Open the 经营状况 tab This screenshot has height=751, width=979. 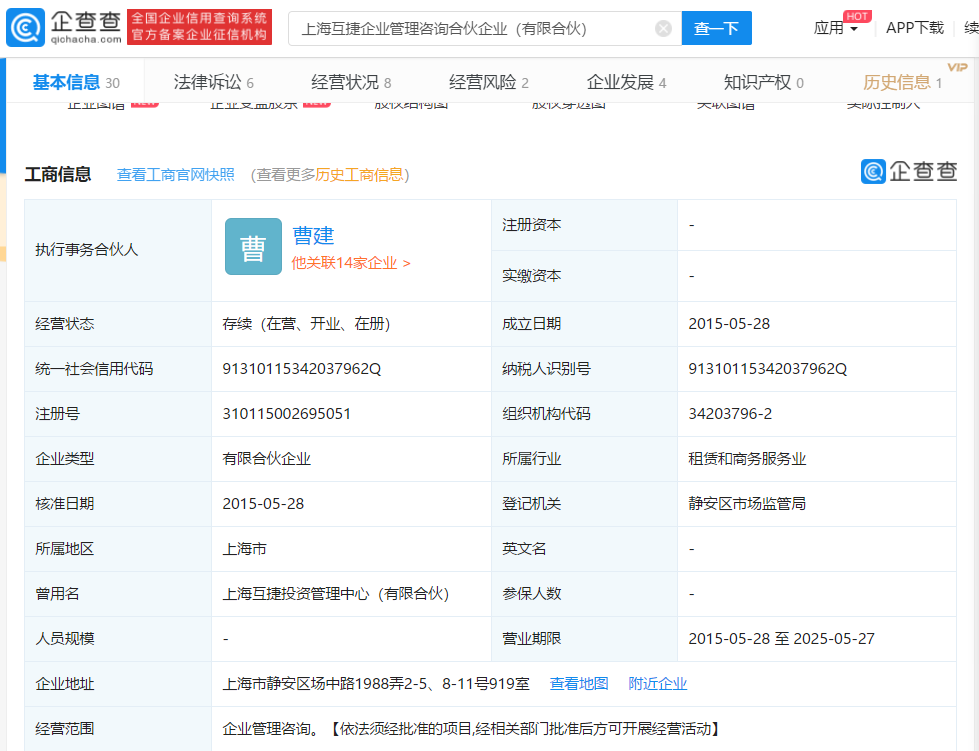(x=351, y=82)
